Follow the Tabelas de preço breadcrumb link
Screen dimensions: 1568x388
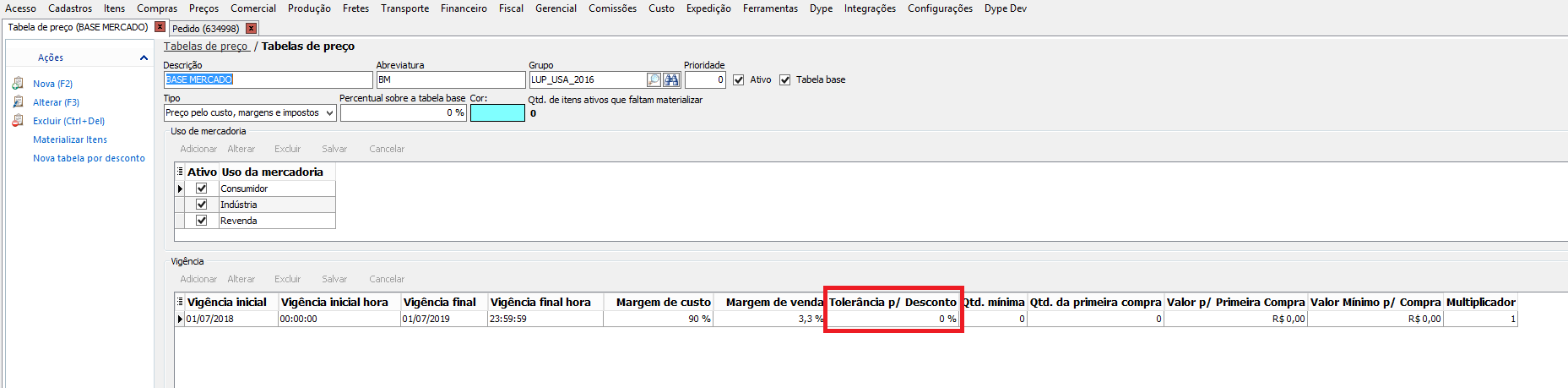(206, 46)
